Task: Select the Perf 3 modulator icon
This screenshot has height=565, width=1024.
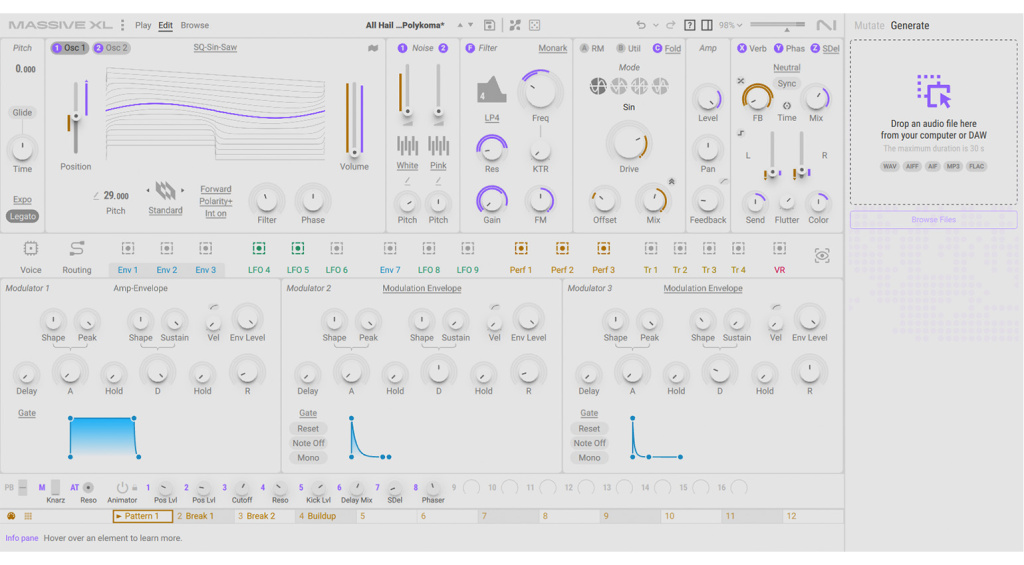Action: (x=603, y=248)
